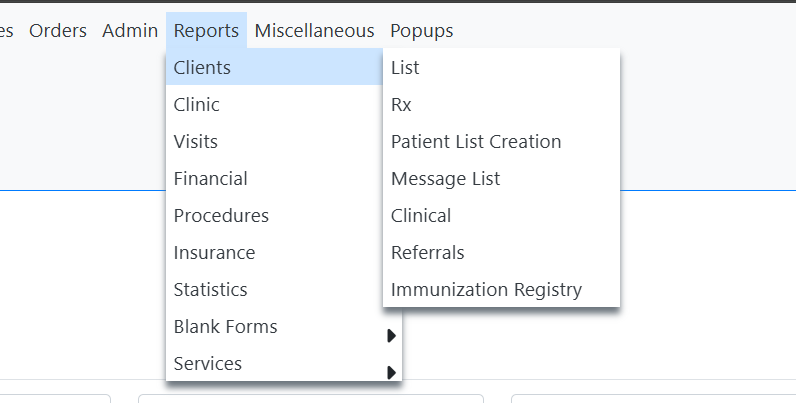Expand the Services submenu arrow
The image size is (796, 403).
point(392,373)
